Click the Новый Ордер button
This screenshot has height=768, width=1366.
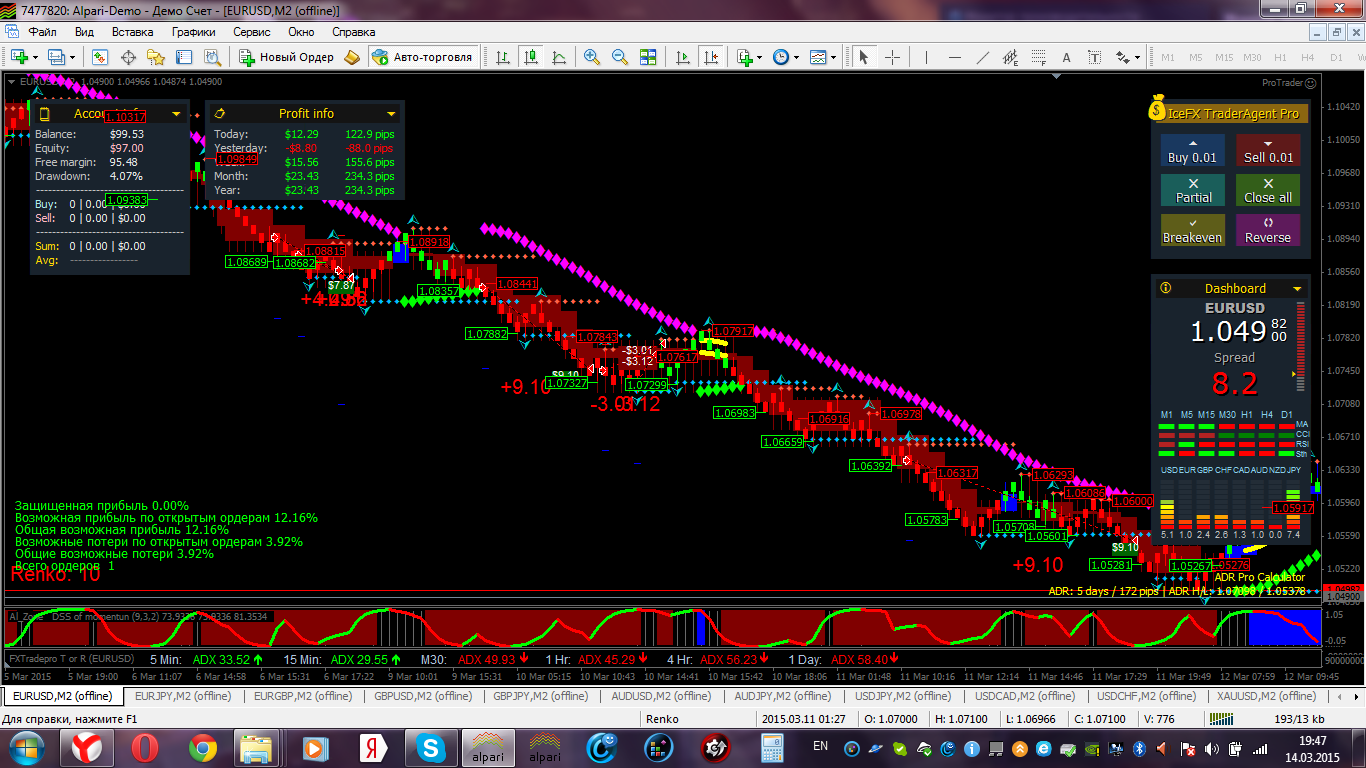pos(287,57)
